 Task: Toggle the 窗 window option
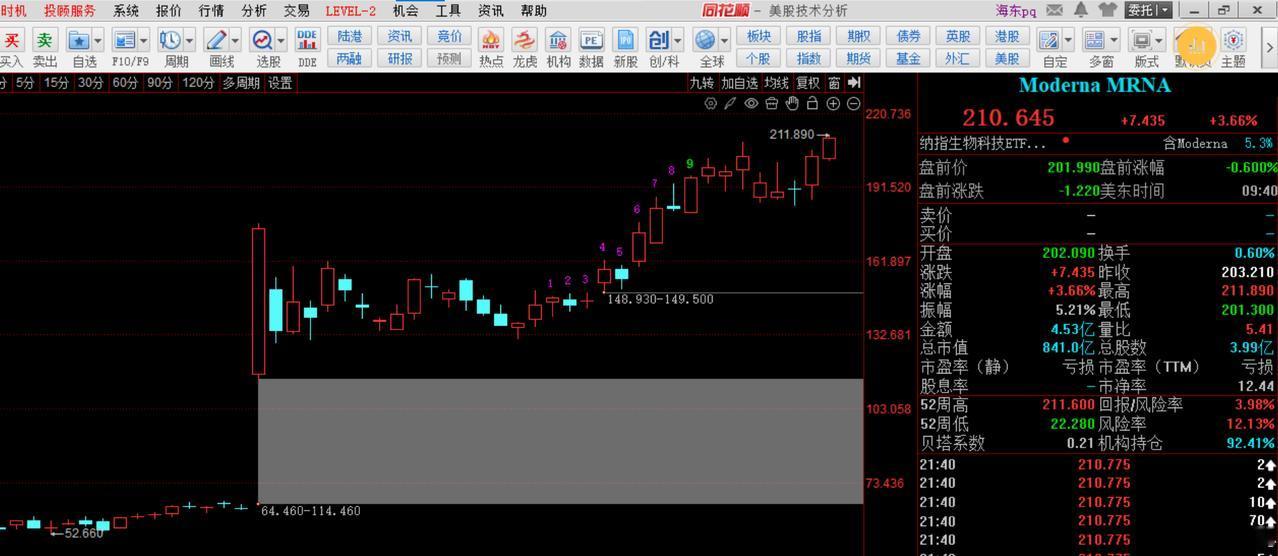834,82
